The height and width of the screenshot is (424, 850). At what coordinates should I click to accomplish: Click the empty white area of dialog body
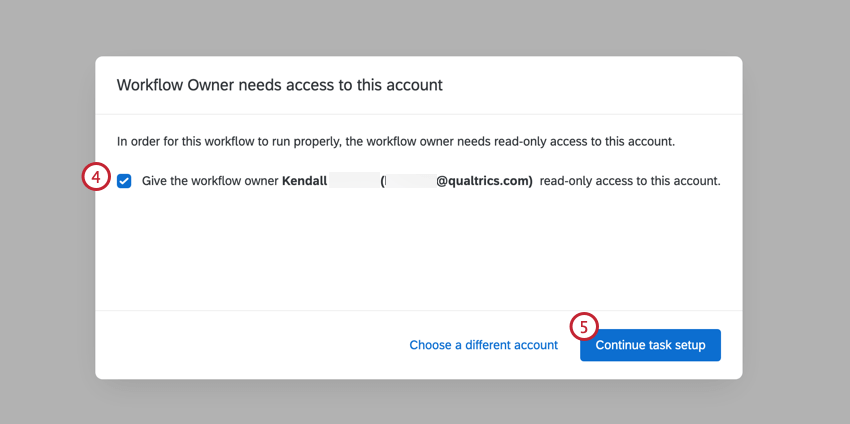pos(418,249)
